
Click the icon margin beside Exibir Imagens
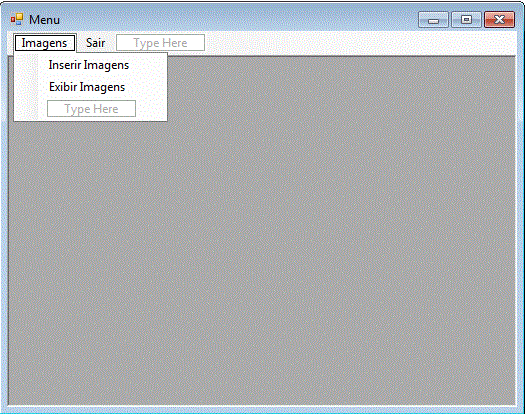[x=27, y=87]
